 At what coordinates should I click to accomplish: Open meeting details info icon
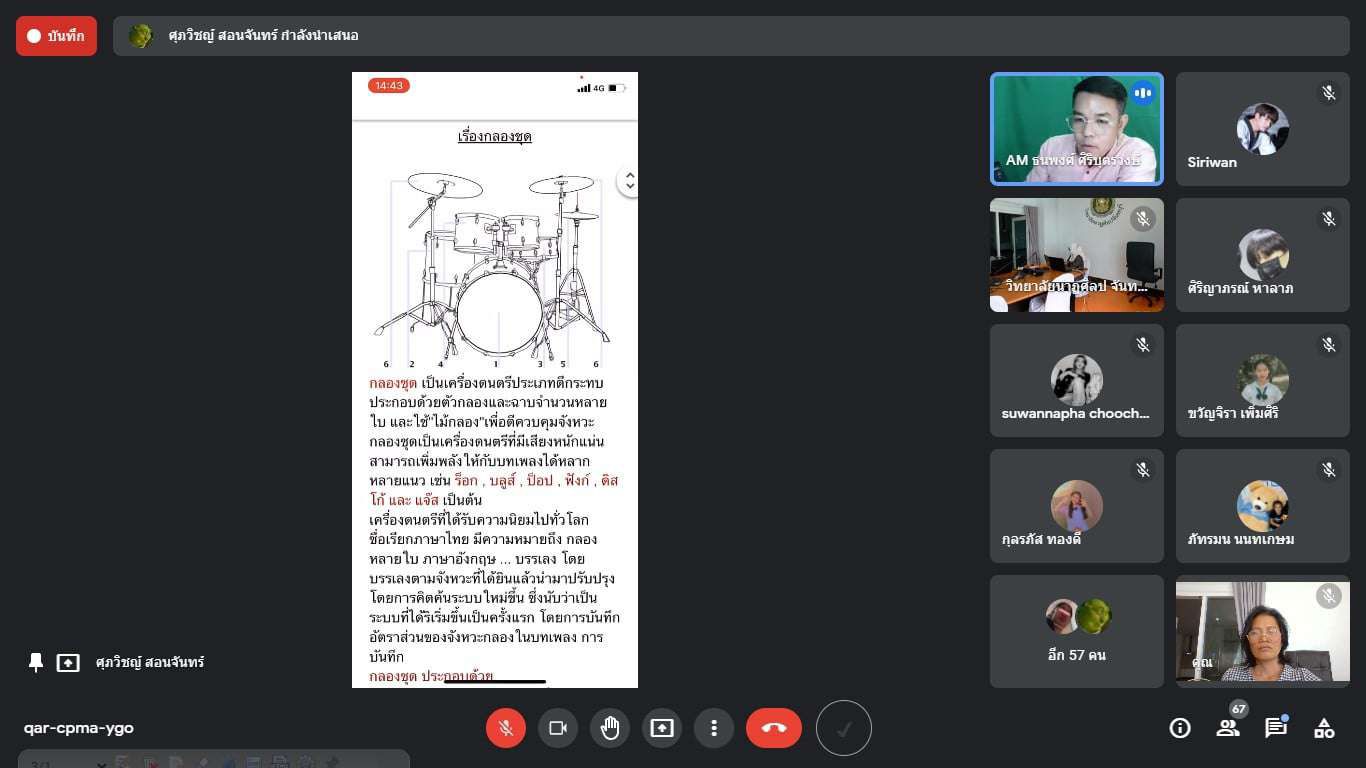[1180, 728]
